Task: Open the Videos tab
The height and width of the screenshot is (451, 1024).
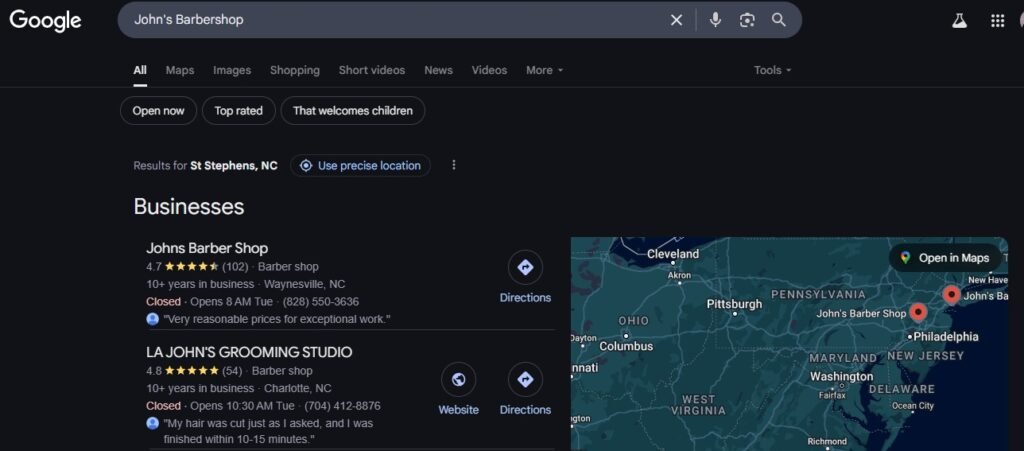Action: point(489,70)
